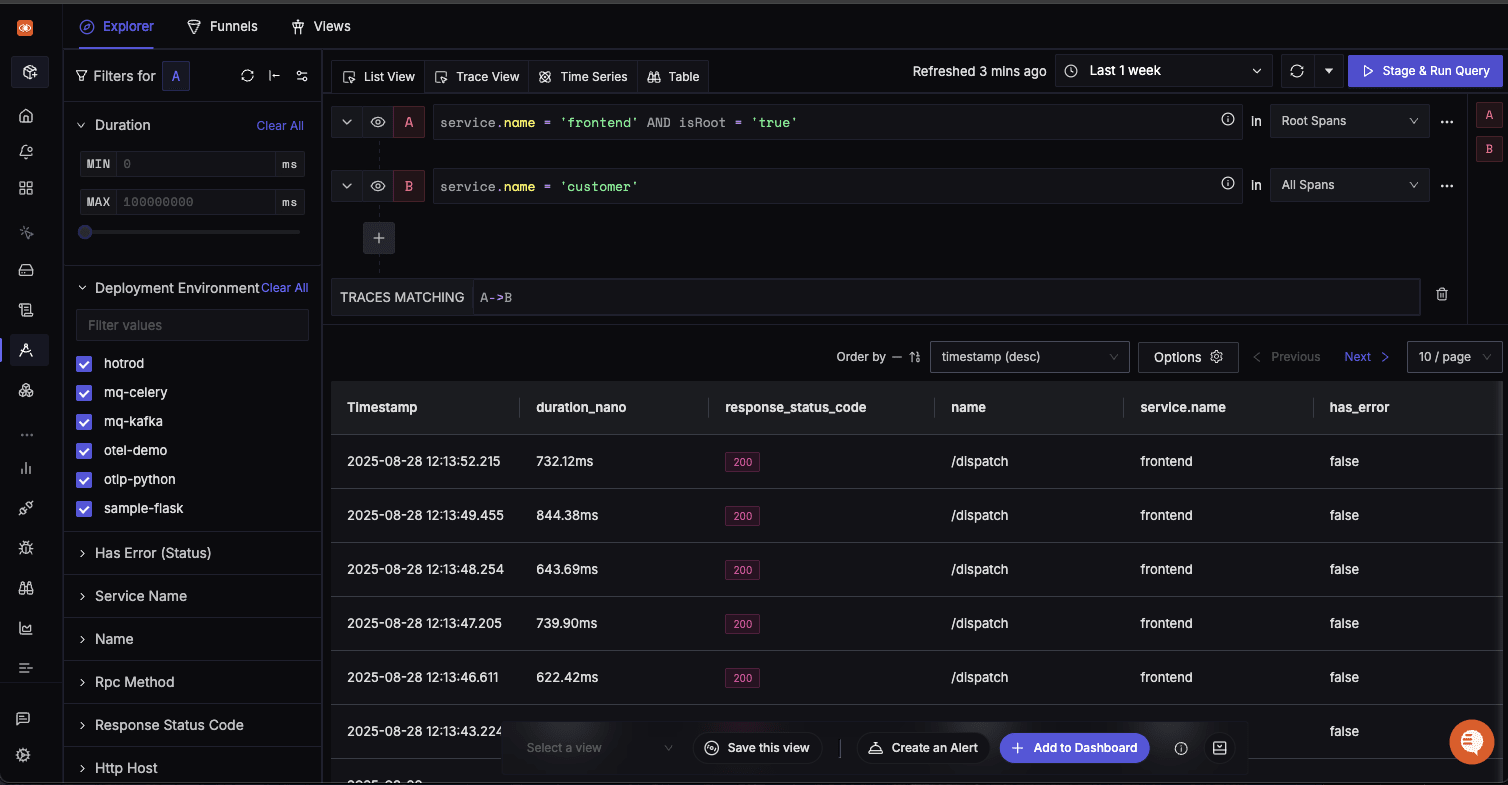Select the Explorer tab

pos(116,26)
